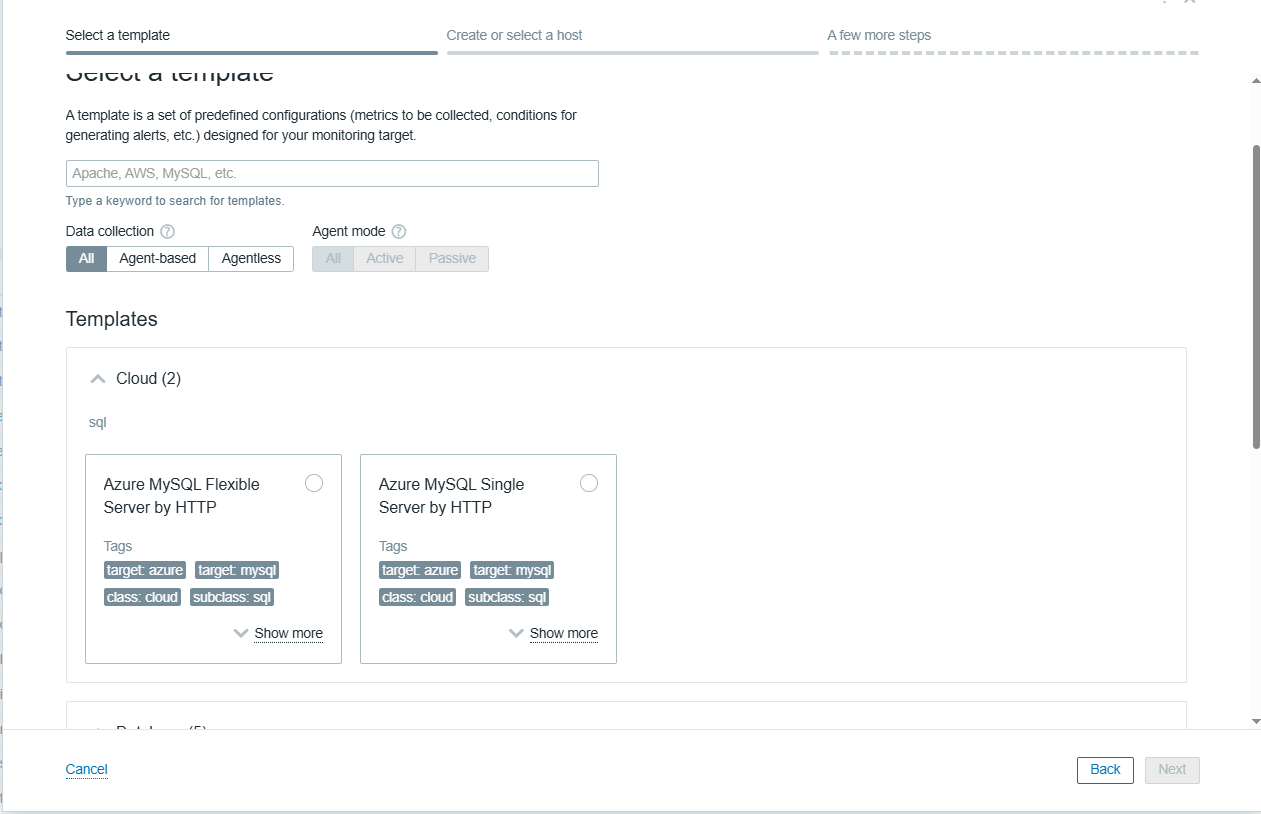Filter templates by Agentless collection
This screenshot has height=814, width=1261.
click(251, 259)
